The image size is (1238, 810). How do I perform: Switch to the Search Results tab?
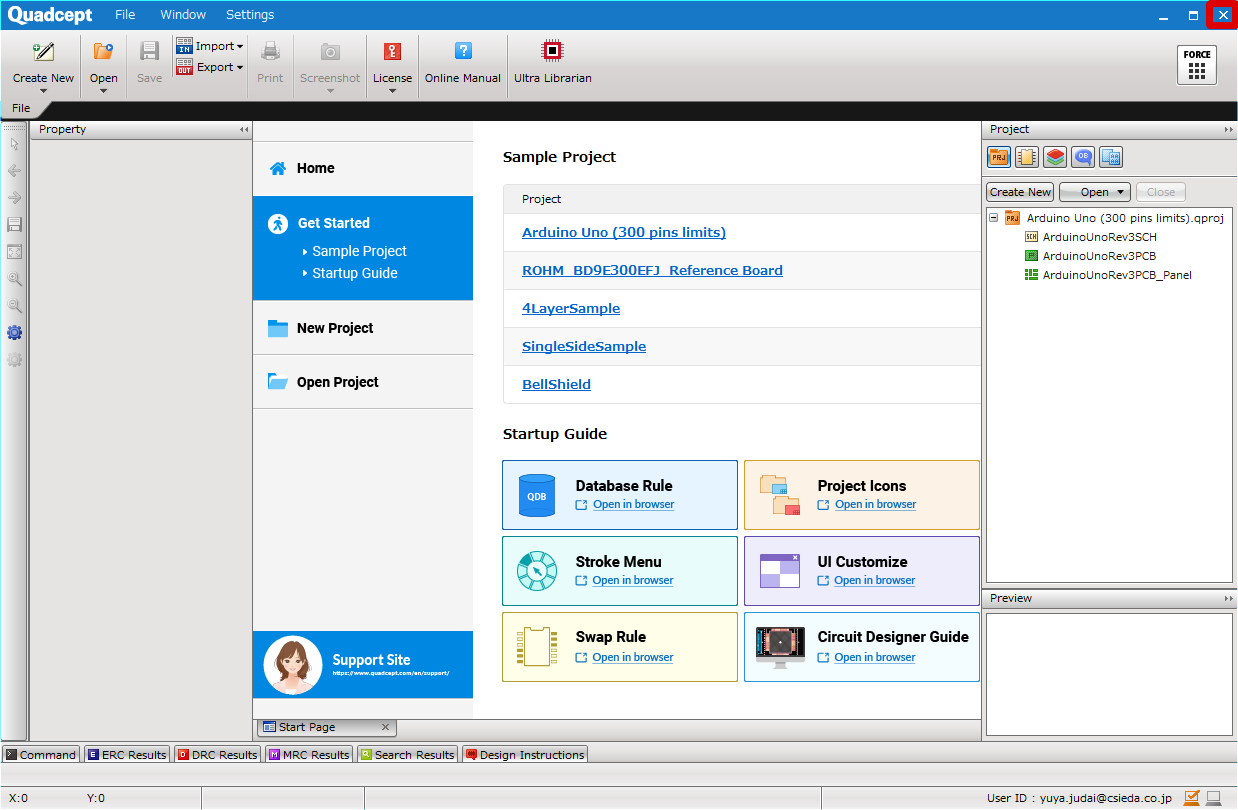tap(407, 755)
